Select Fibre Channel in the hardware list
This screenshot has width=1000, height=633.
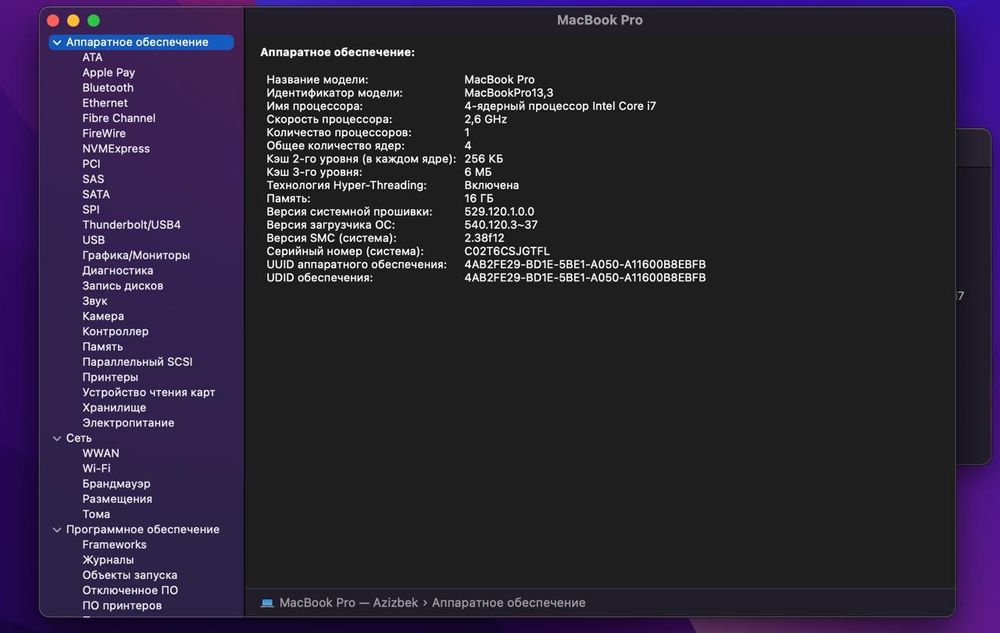tap(119, 119)
